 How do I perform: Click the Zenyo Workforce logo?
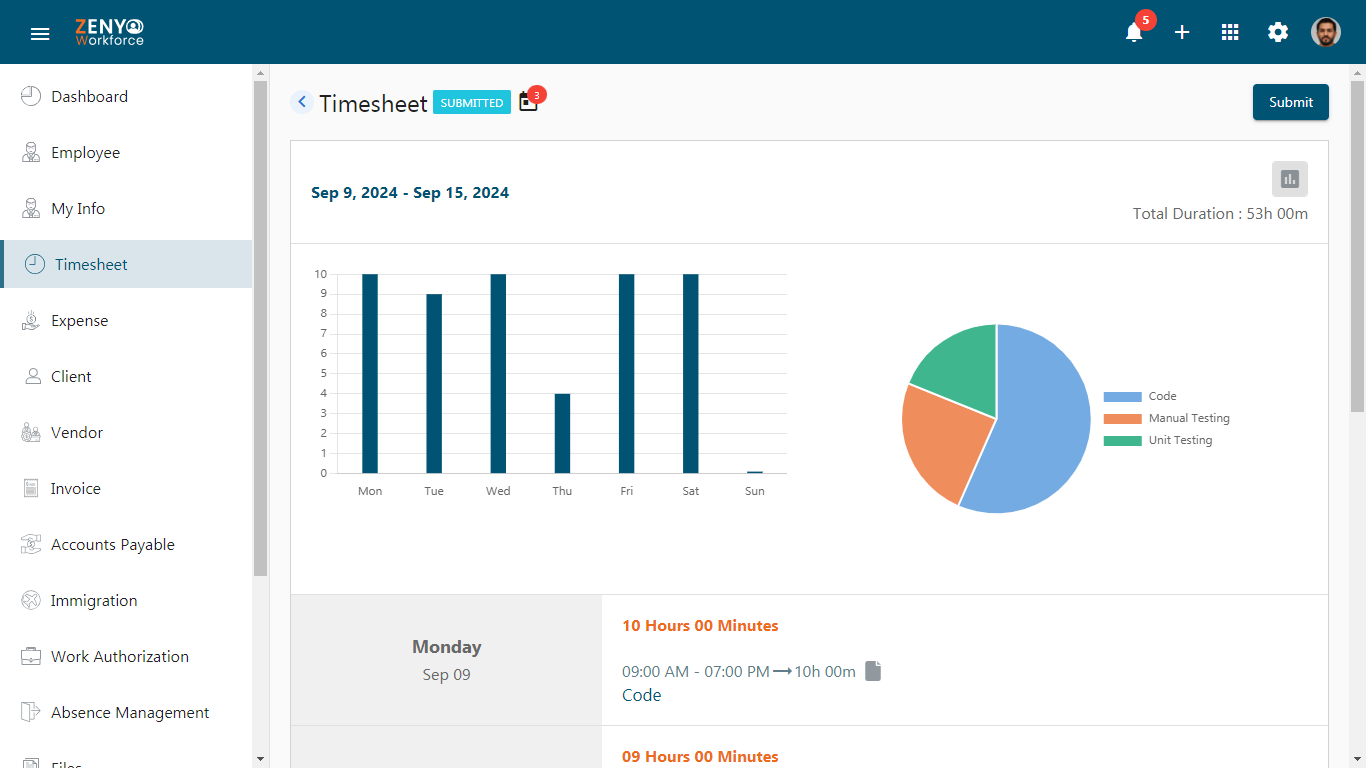[109, 32]
